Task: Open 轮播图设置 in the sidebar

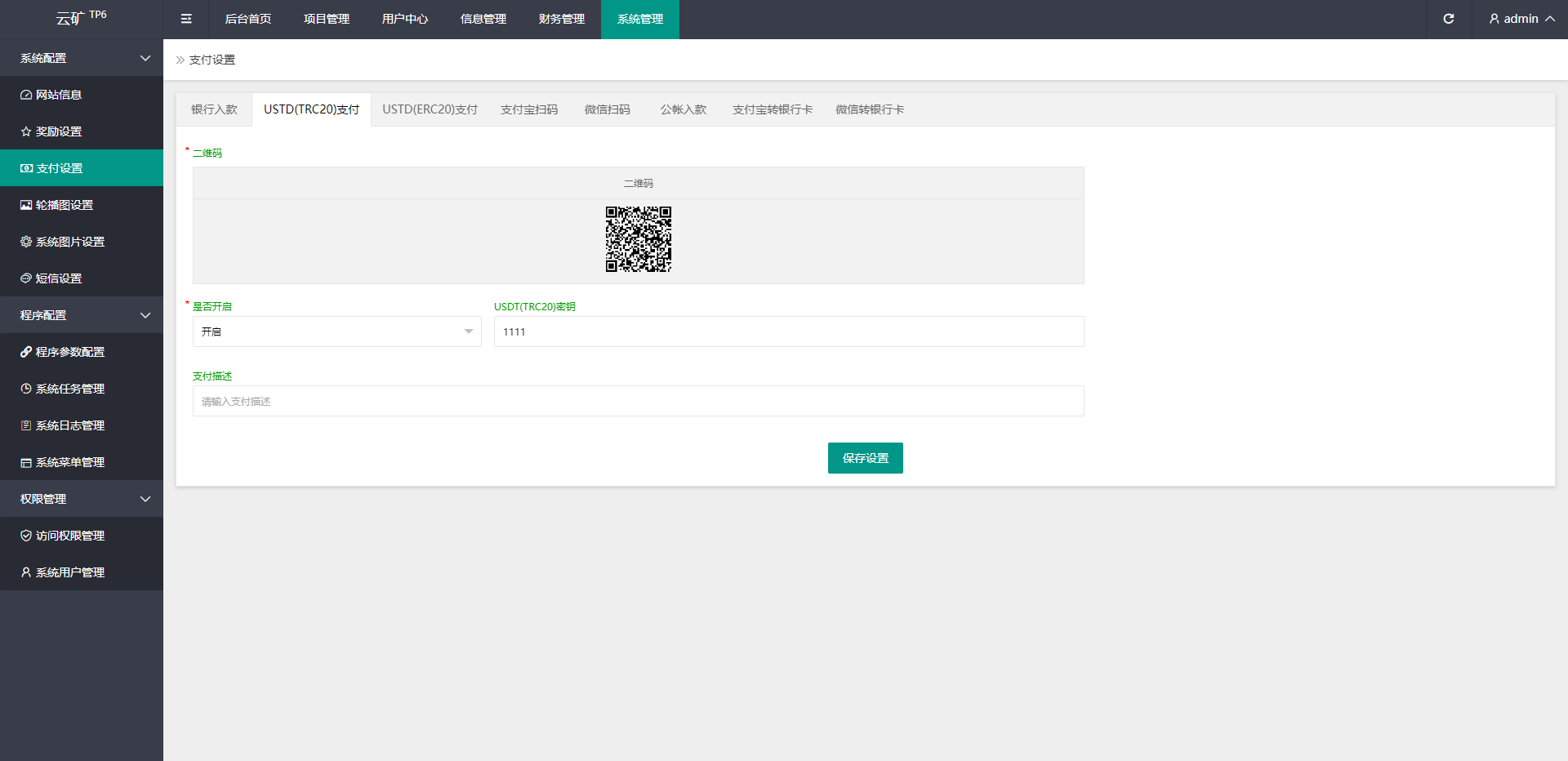Action: click(x=82, y=205)
